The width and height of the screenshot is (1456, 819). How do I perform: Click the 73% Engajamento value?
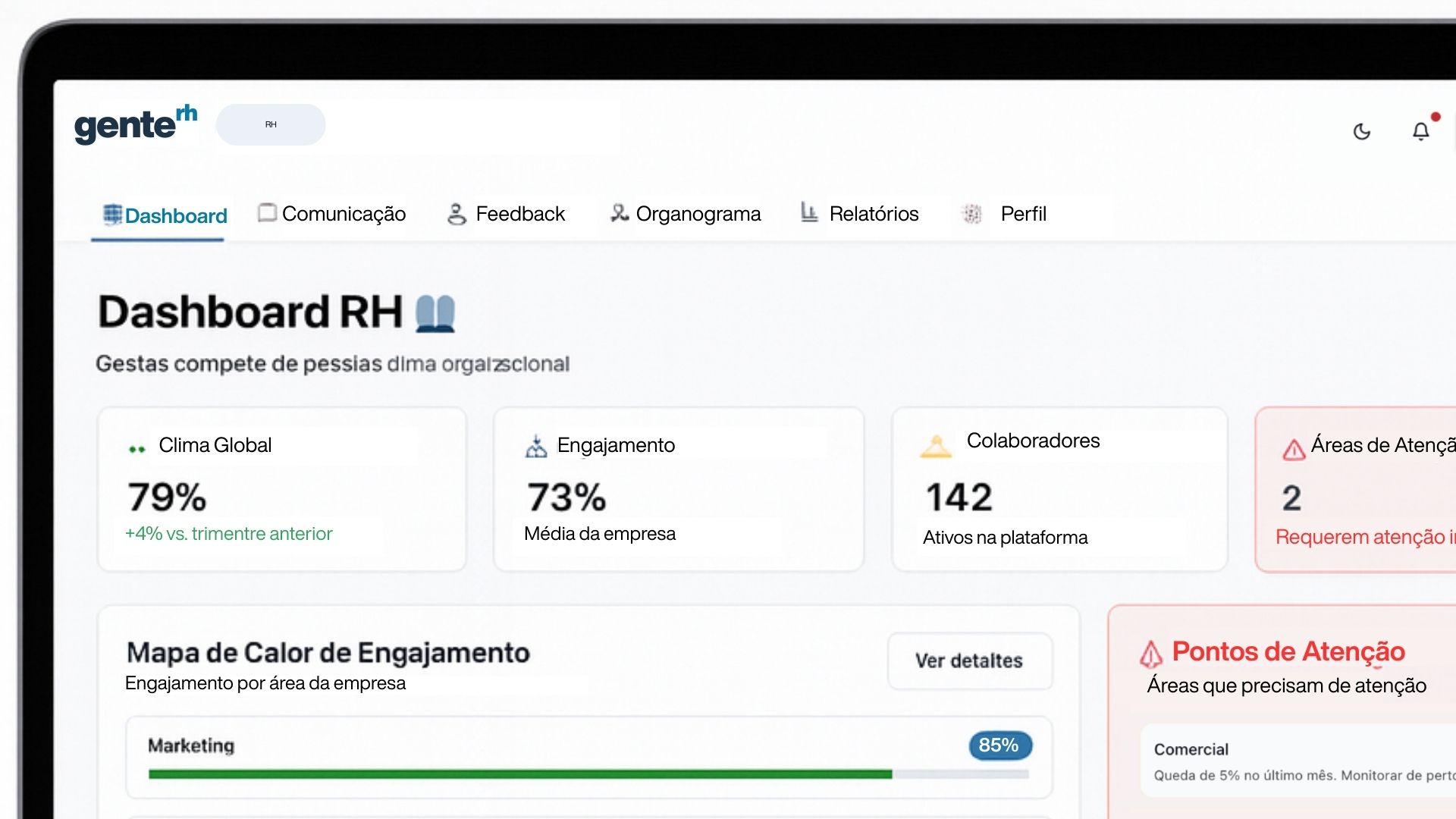point(566,497)
